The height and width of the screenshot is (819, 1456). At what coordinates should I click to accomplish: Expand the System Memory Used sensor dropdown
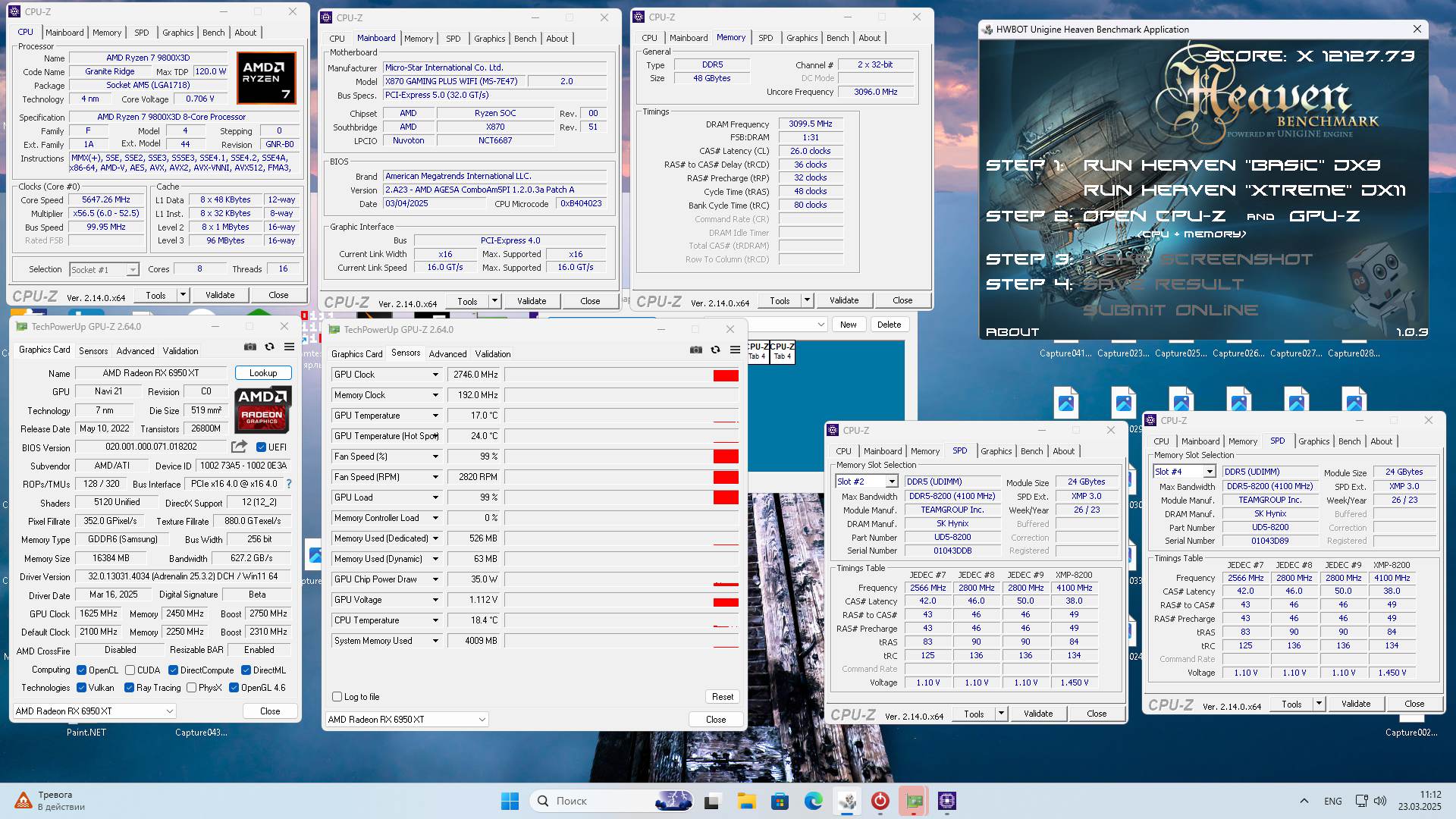click(435, 641)
